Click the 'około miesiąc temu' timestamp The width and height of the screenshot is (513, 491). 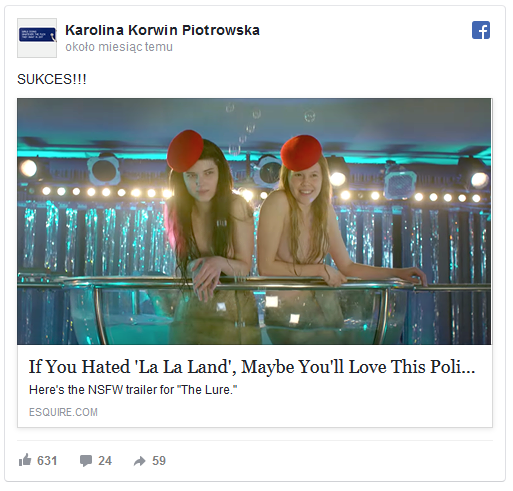point(119,47)
